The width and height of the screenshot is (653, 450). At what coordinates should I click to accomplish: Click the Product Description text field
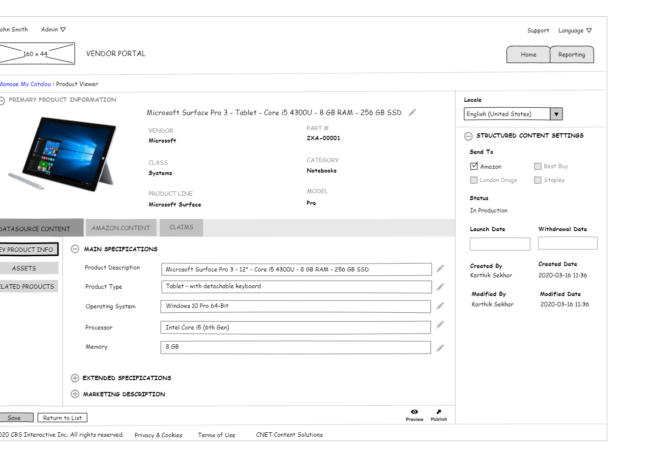[296, 269]
